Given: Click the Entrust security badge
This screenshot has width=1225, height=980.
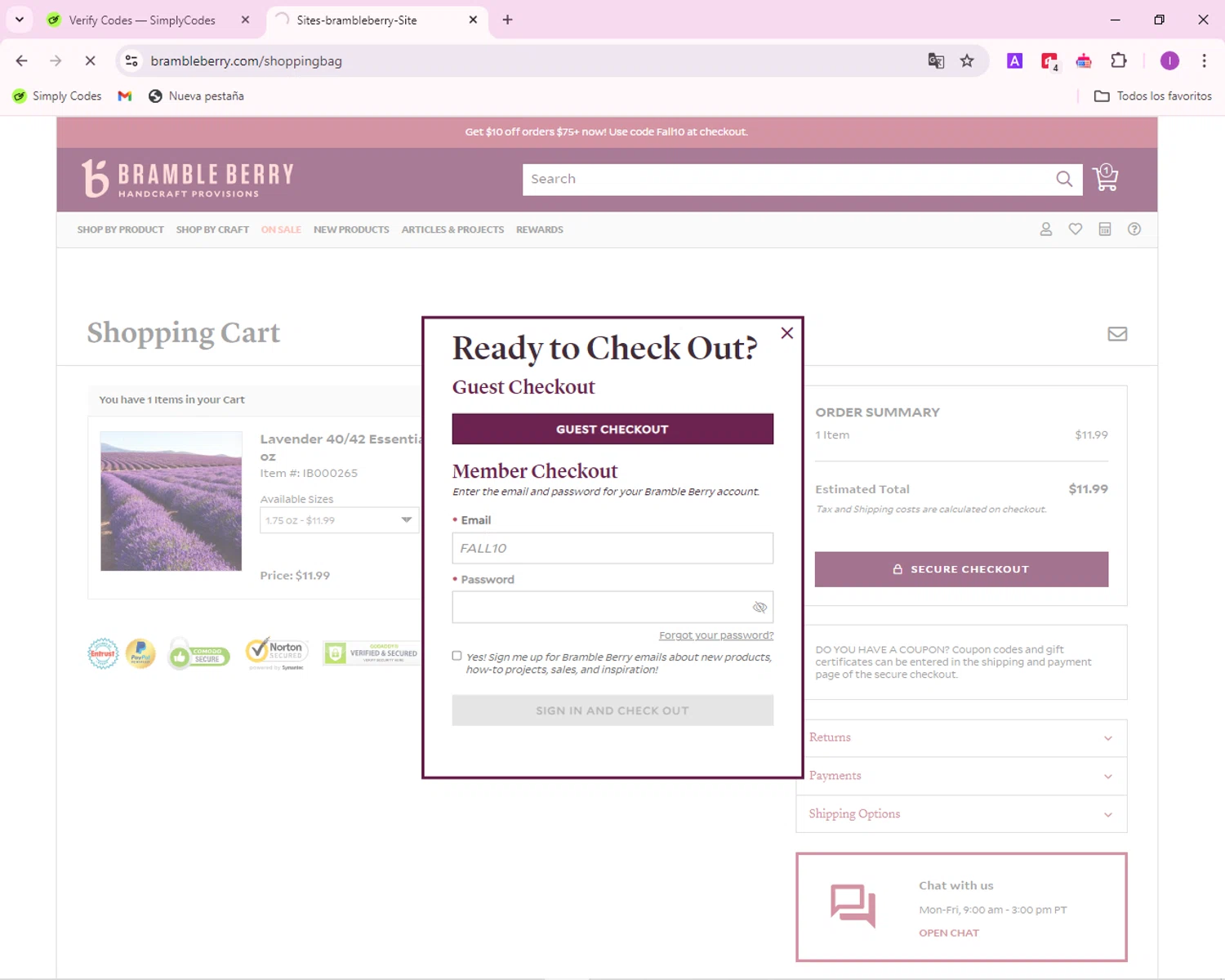Looking at the screenshot, I should (103, 653).
